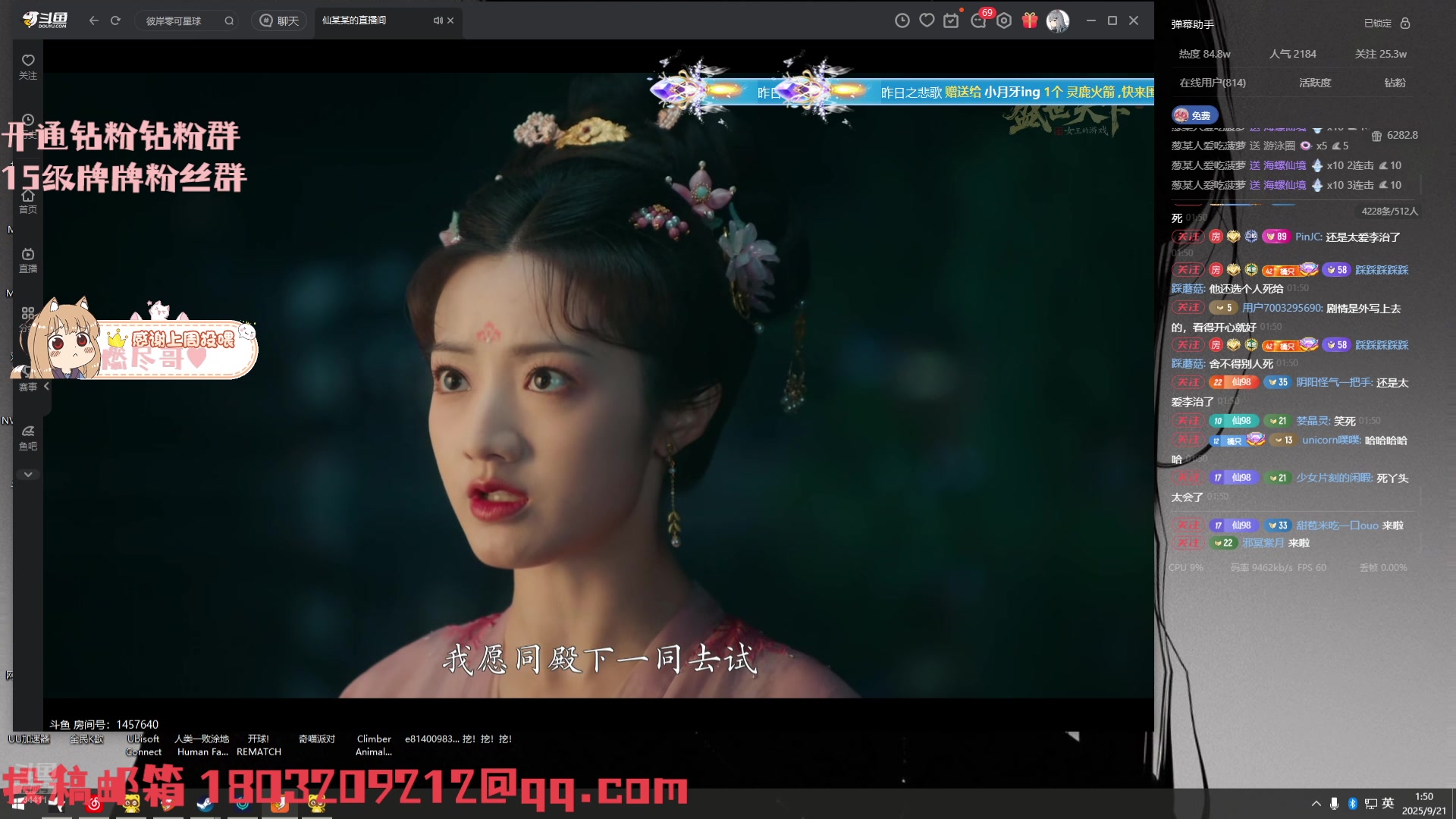
Task: Switch to 在线用户(814) tab
Action: (1212, 83)
